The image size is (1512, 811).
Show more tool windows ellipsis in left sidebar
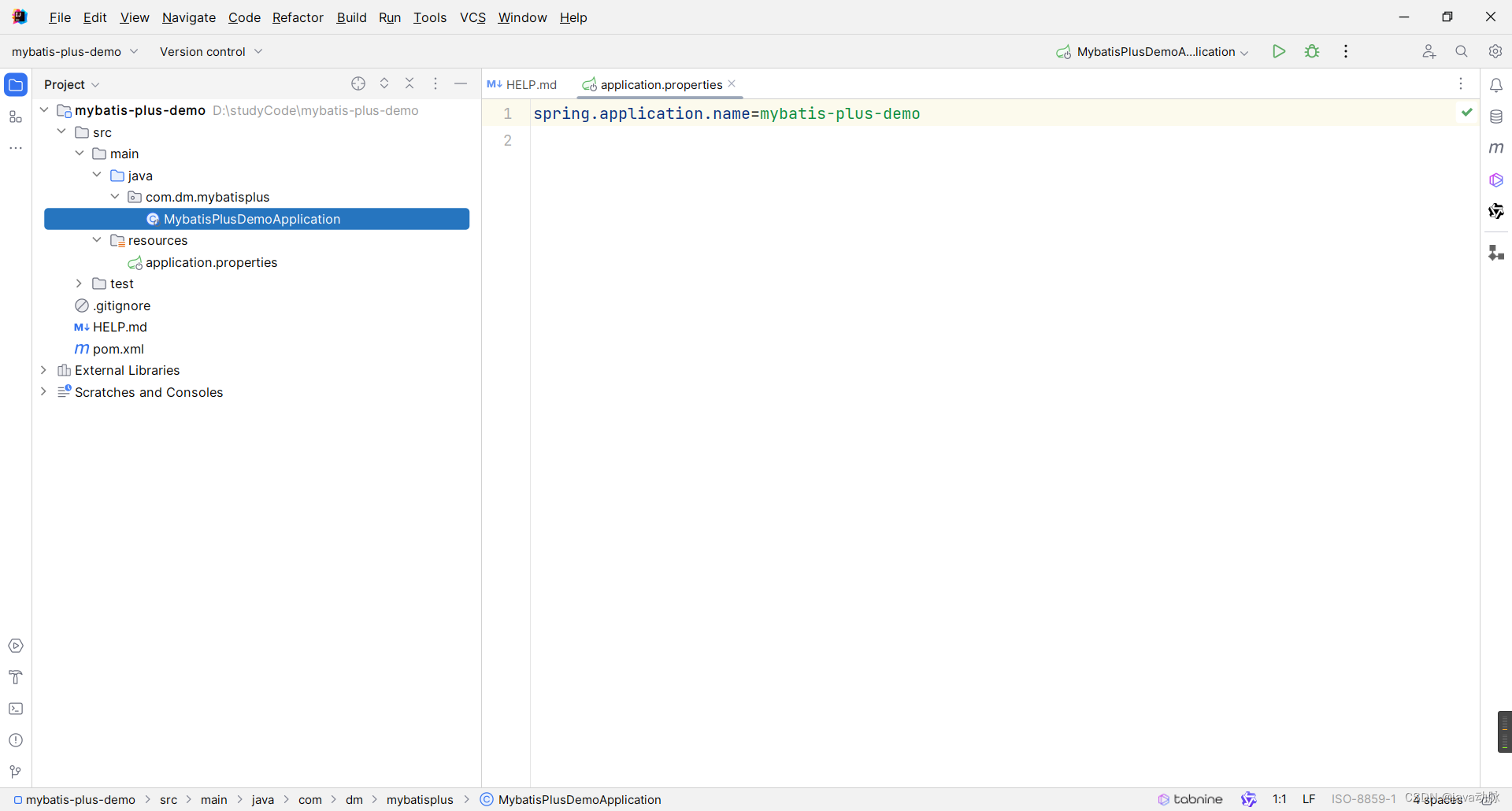point(16,148)
